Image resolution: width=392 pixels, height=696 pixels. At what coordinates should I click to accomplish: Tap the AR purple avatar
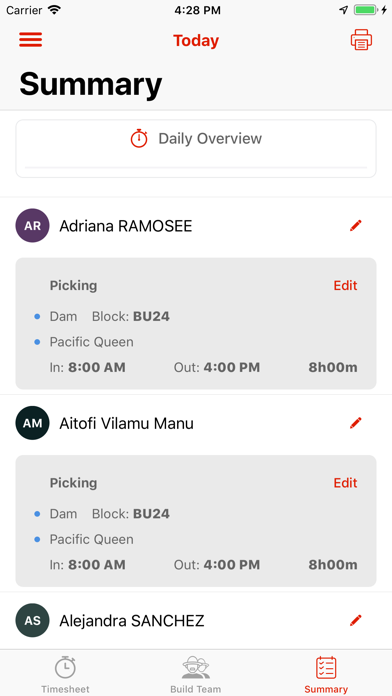[32, 225]
